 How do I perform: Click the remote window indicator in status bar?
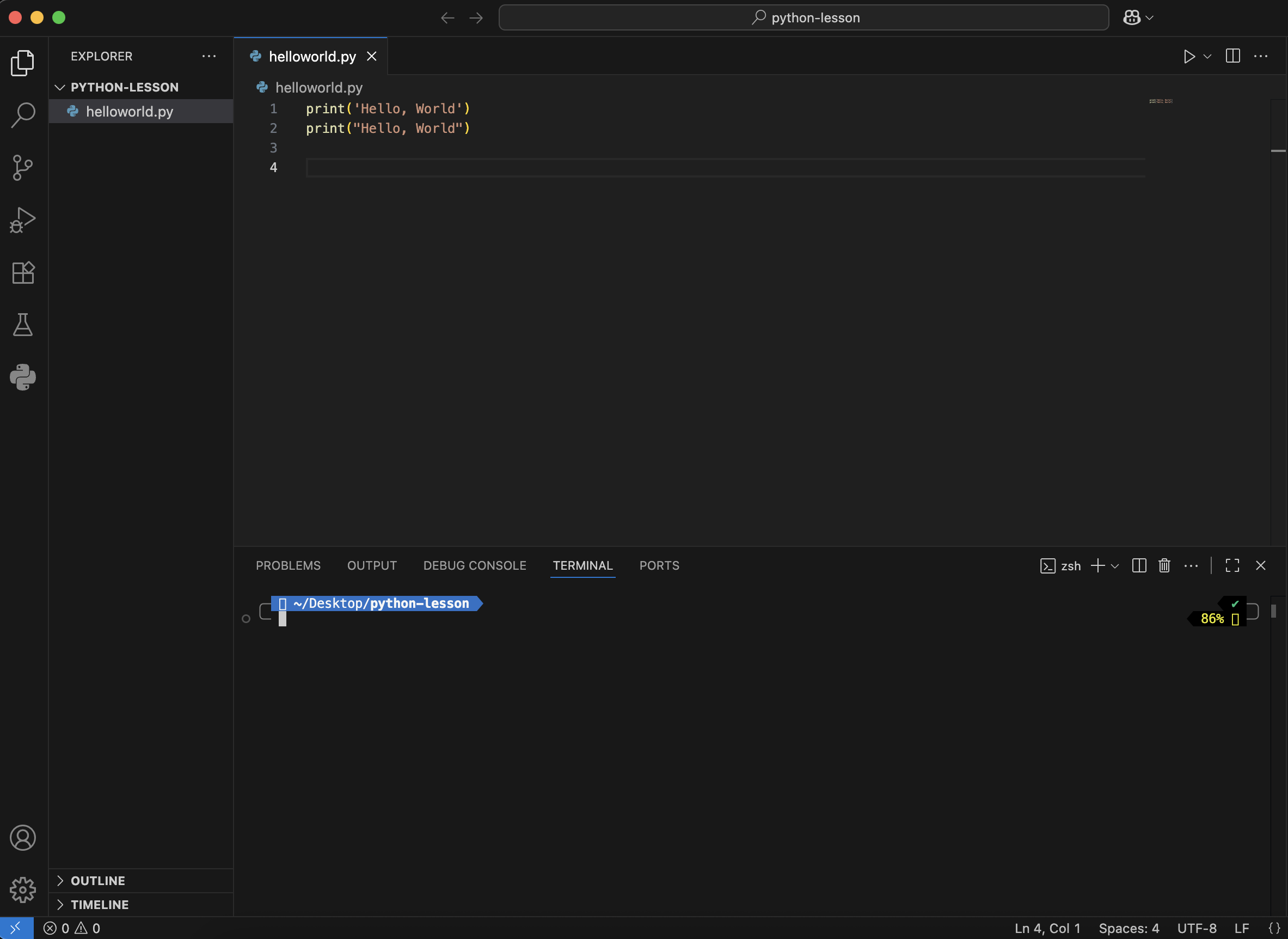pos(16,928)
